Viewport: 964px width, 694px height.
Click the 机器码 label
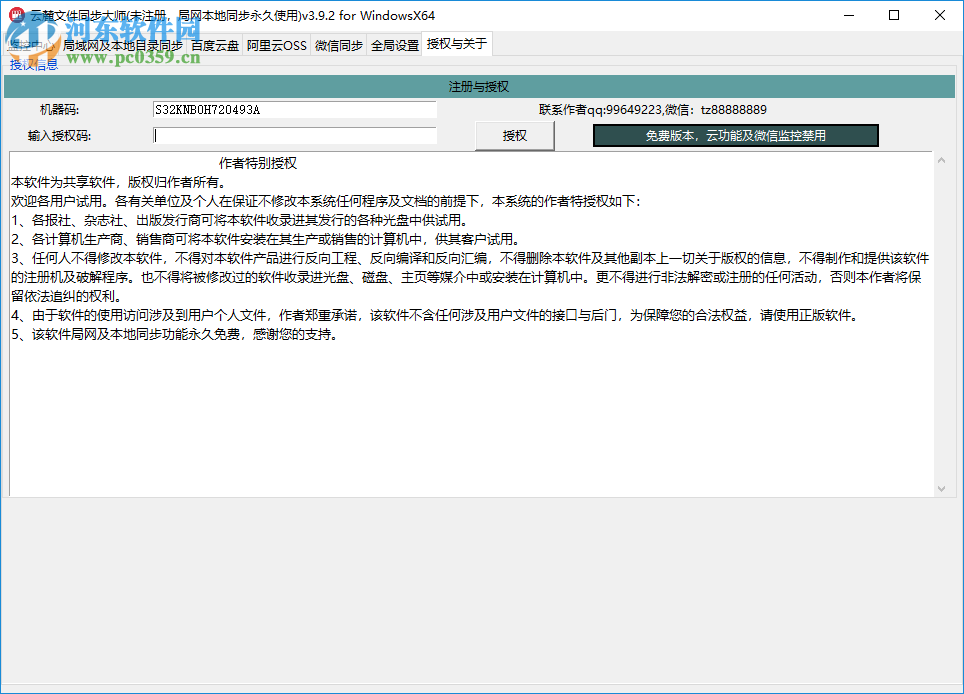(x=60, y=110)
